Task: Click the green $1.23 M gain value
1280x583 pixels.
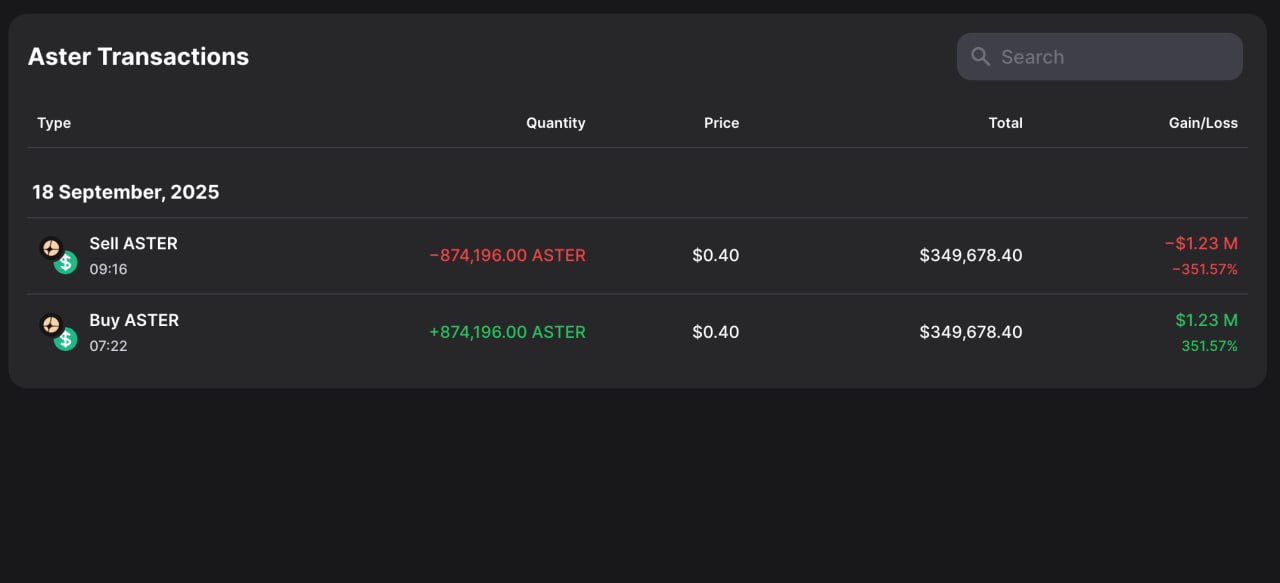Action: [1206, 320]
